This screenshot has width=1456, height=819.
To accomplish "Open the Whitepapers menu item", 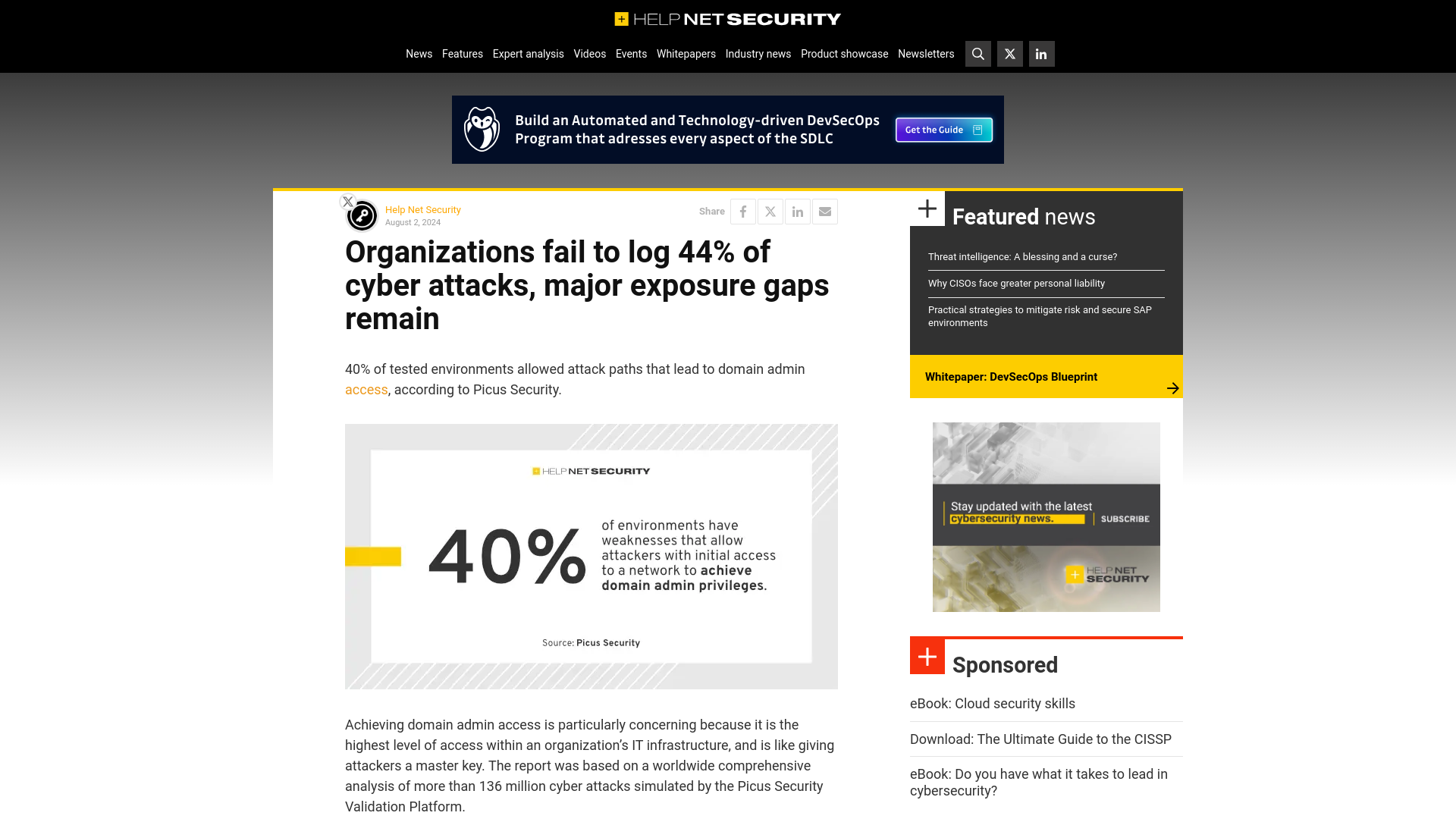I will [685, 53].
